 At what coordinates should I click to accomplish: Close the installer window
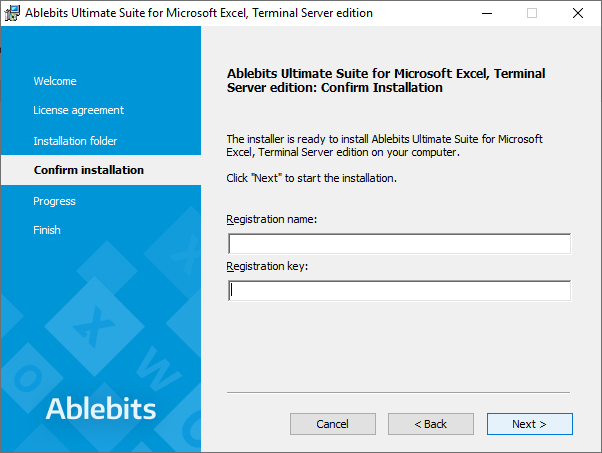tap(578, 13)
